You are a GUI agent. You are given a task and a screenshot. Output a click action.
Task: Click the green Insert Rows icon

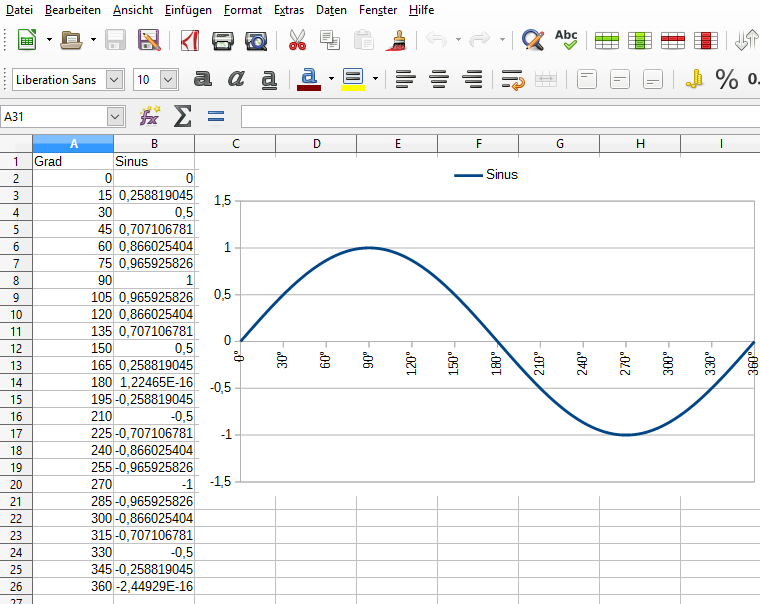tap(607, 41)
